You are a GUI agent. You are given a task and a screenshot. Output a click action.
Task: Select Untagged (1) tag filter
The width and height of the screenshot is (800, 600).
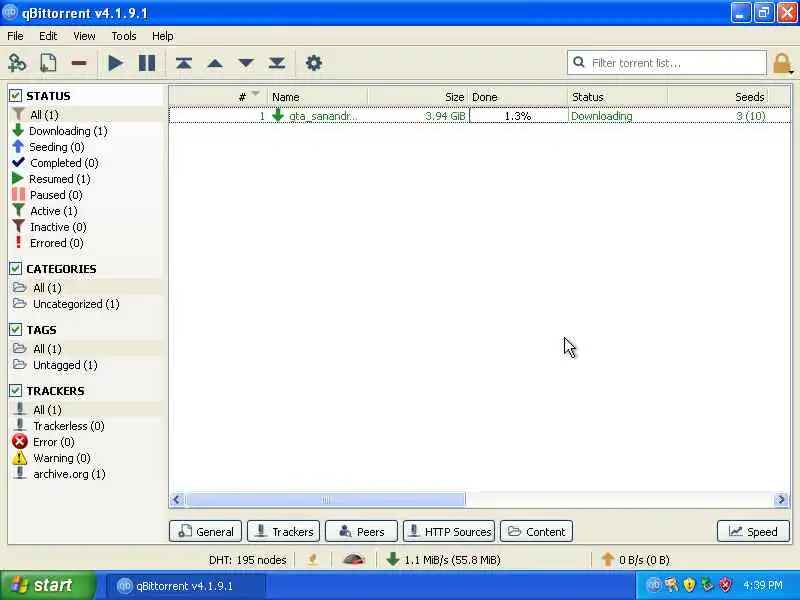pyautogui.click(x=55, y=365)
